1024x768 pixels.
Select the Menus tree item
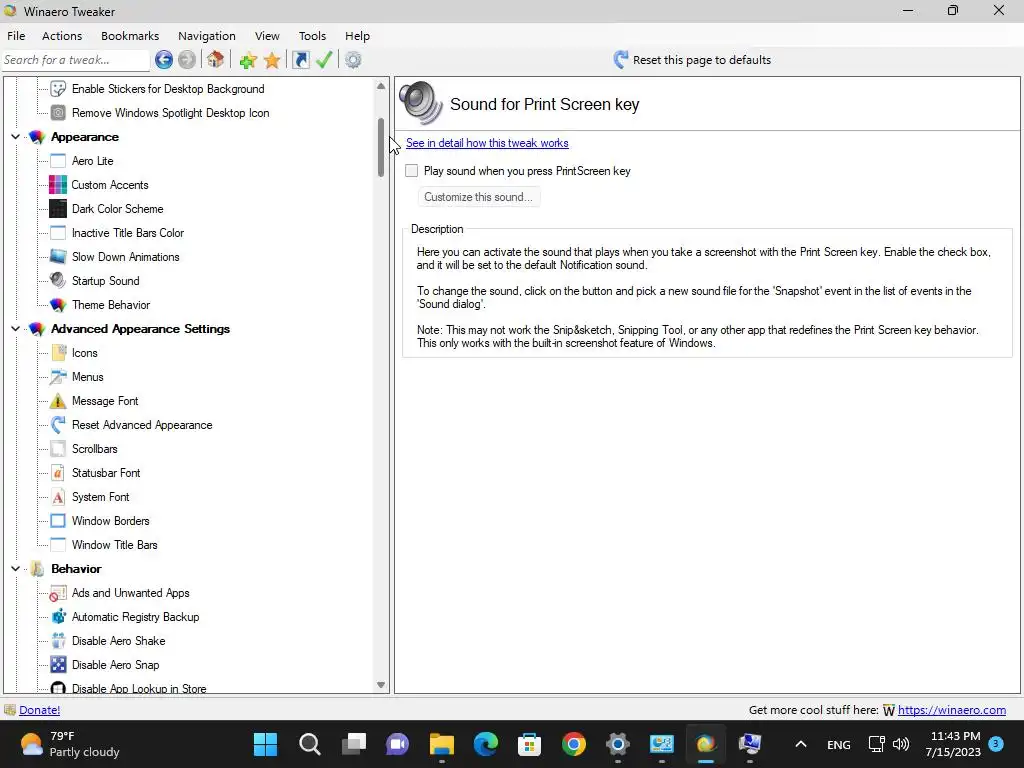click(x=88, y=377)
